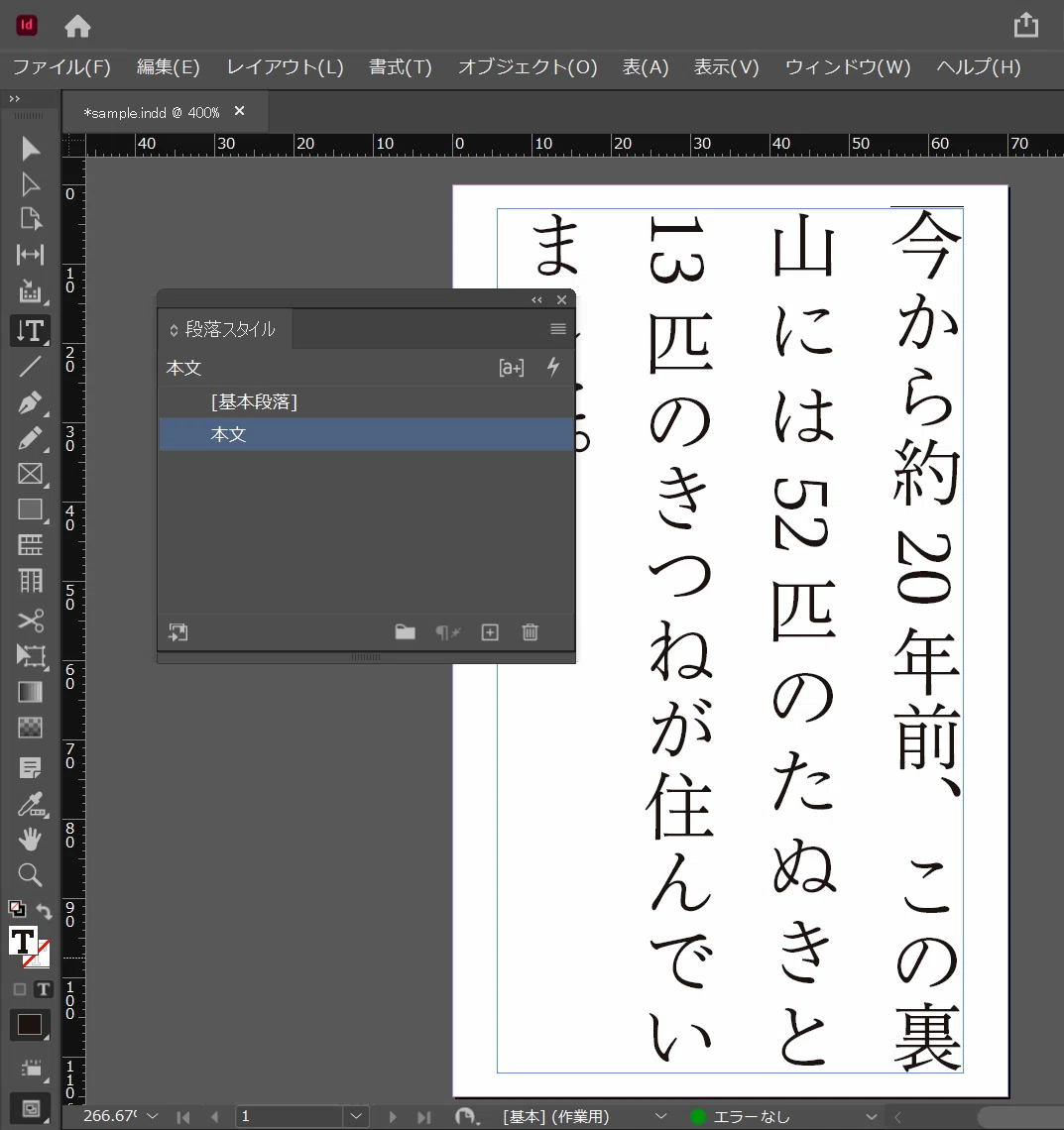Screen dimensions: 1064x1130
Task: Click the share export icon
Action: click(1025, 25)
